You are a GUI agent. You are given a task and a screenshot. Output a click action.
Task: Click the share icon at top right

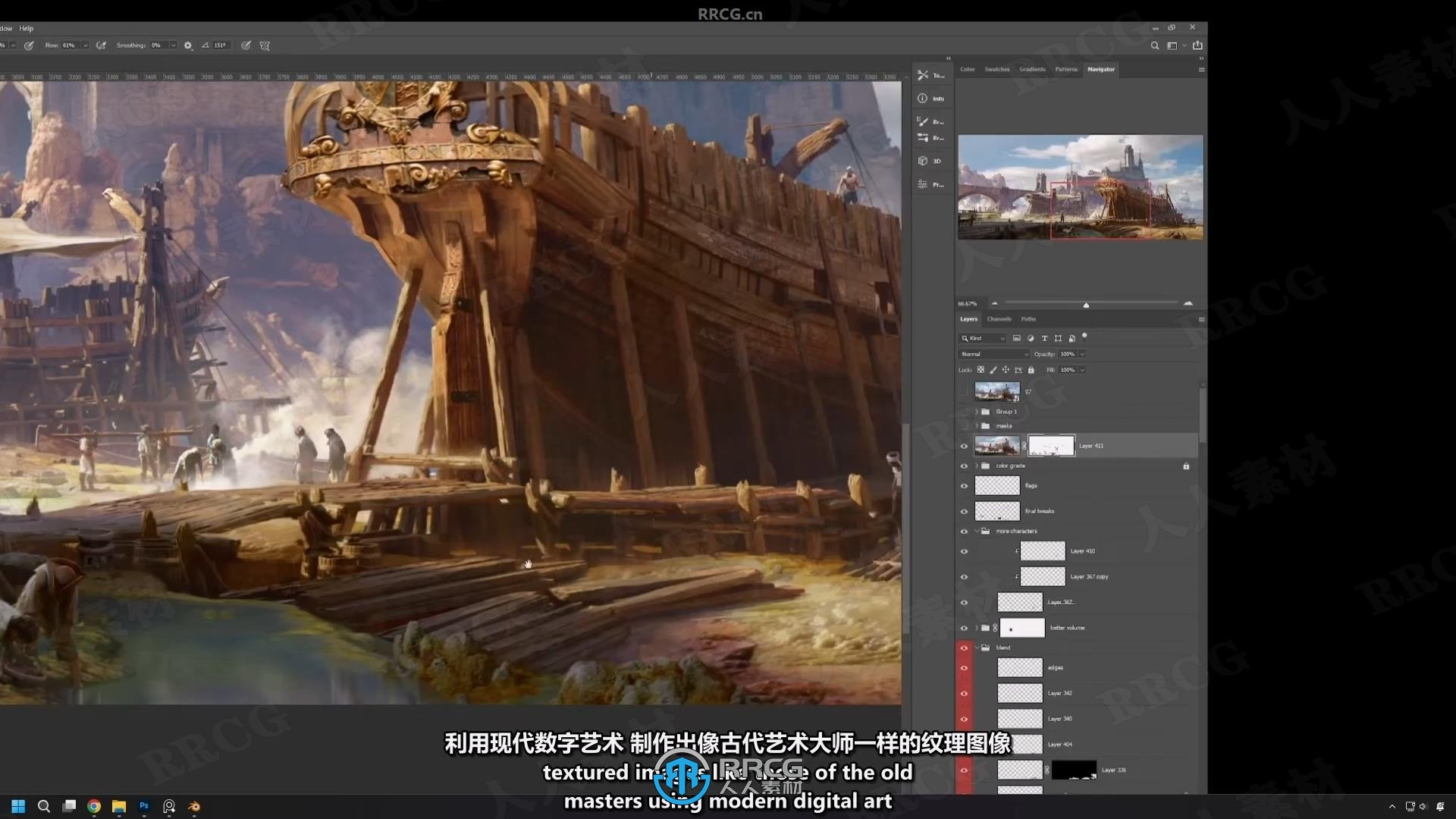pos(1197,45)
